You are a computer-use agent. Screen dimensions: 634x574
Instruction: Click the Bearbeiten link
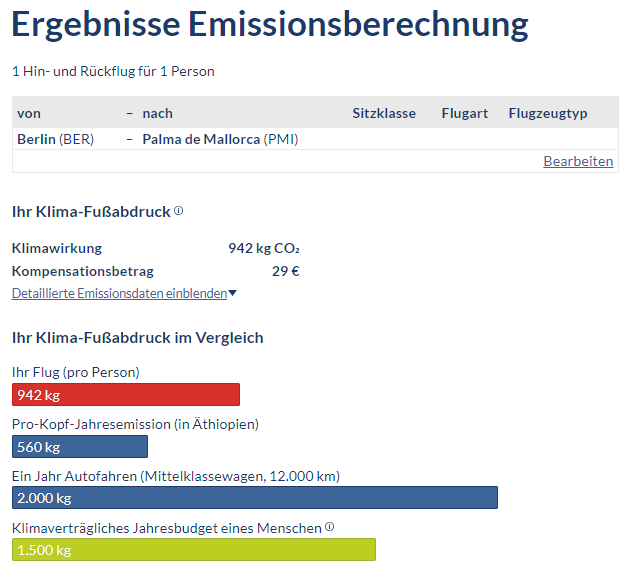tap(578, 161)
